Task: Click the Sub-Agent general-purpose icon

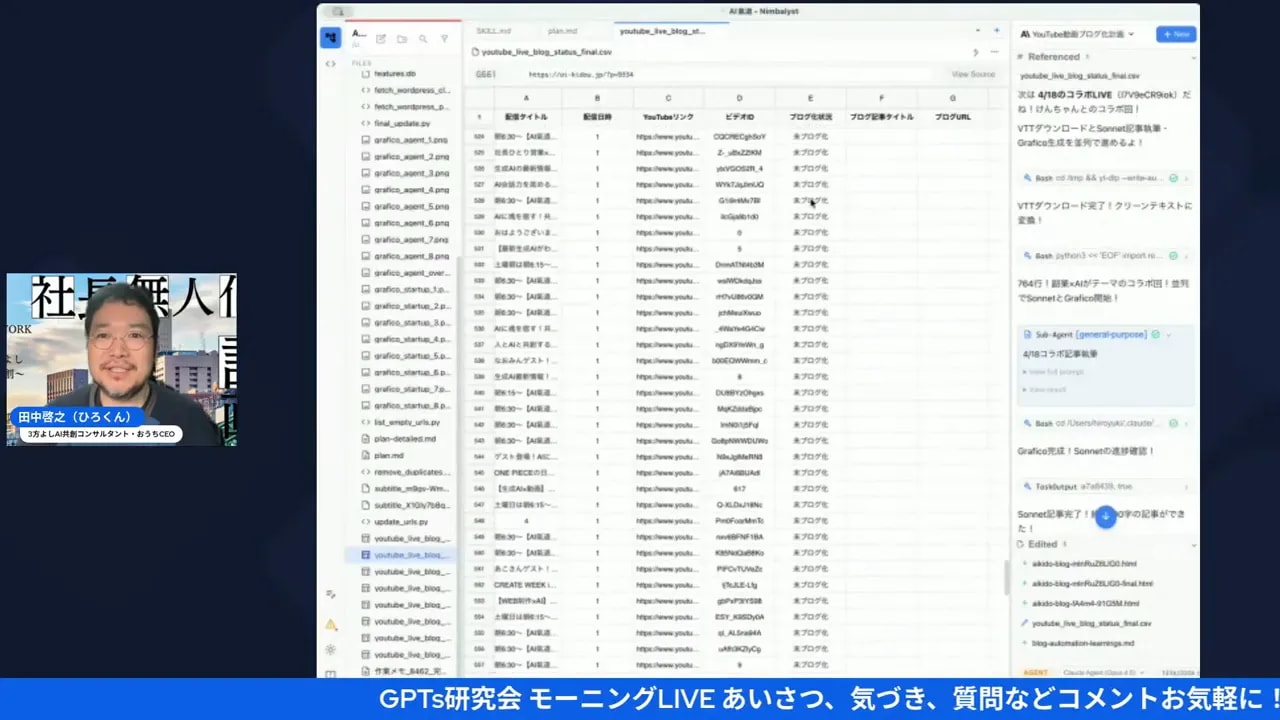Action: click(1028, 335)
